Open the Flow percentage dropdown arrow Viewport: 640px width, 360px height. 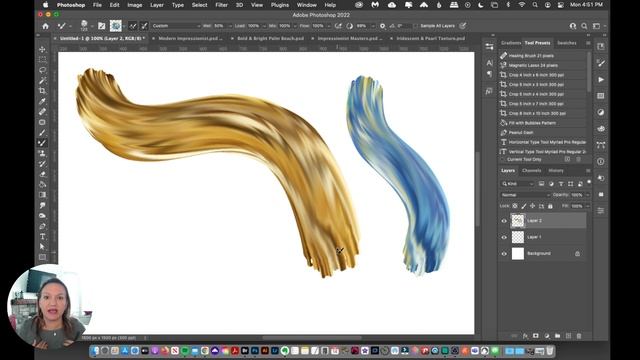click(329, 26)
